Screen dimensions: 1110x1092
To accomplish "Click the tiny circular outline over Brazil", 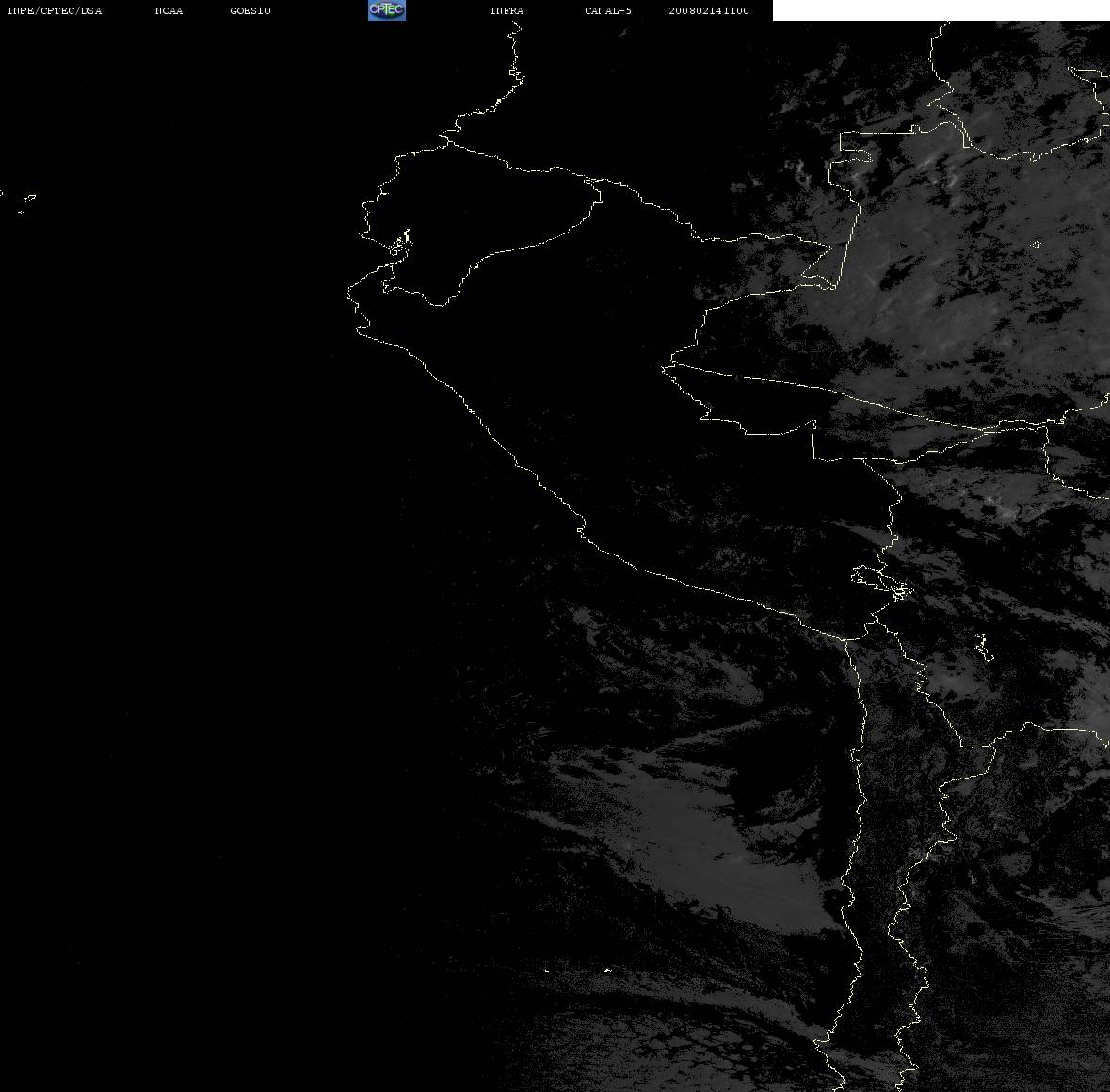I will pos(1036,244).
